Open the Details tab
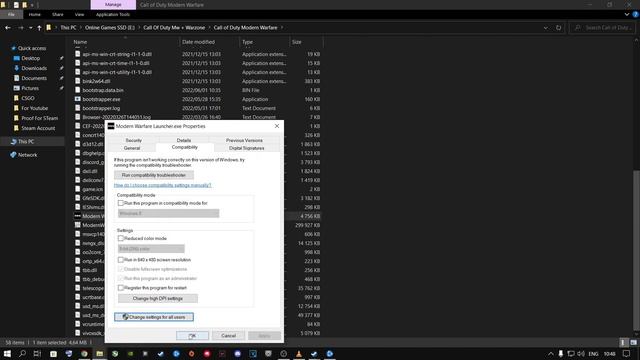This screenshot has width=640, height=360. click(x=184, y=140)
